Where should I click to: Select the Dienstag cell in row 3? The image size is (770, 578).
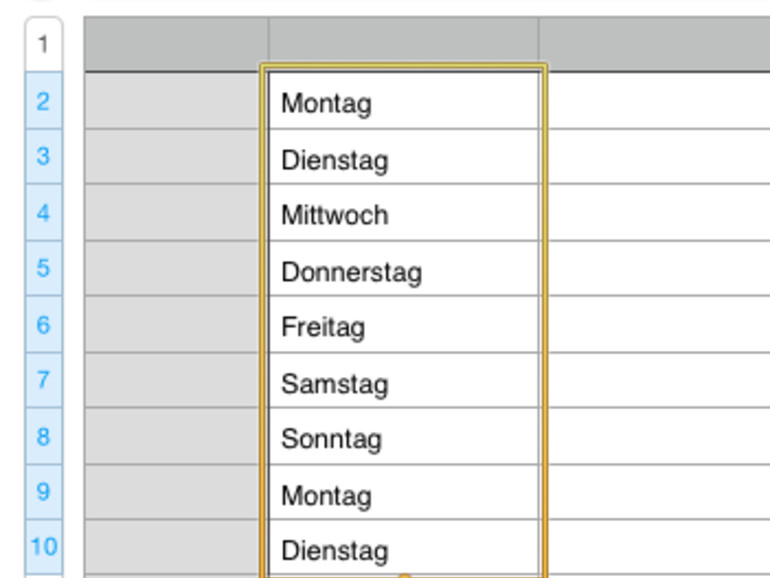tap(404, 158)
